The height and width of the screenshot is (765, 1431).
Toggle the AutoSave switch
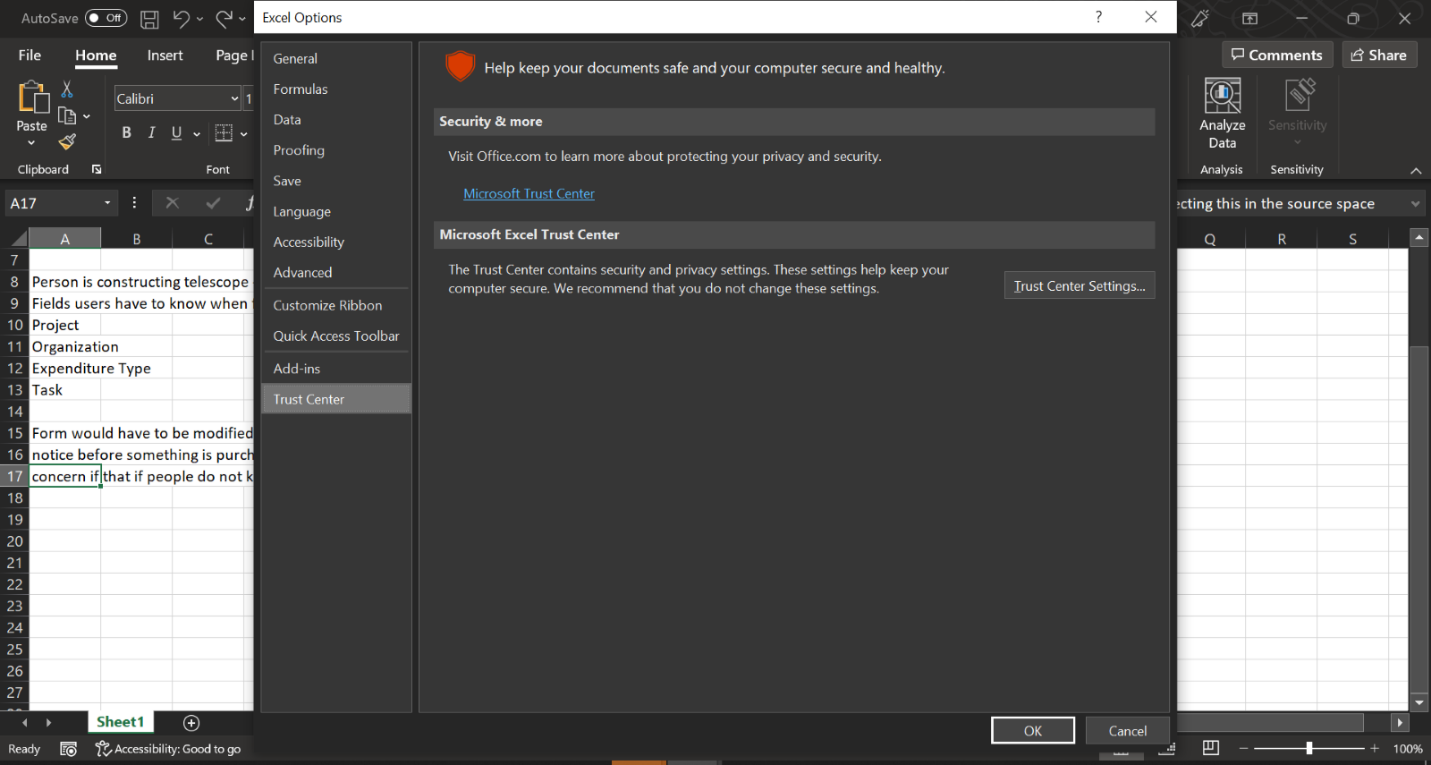click(x=105, y=18)
